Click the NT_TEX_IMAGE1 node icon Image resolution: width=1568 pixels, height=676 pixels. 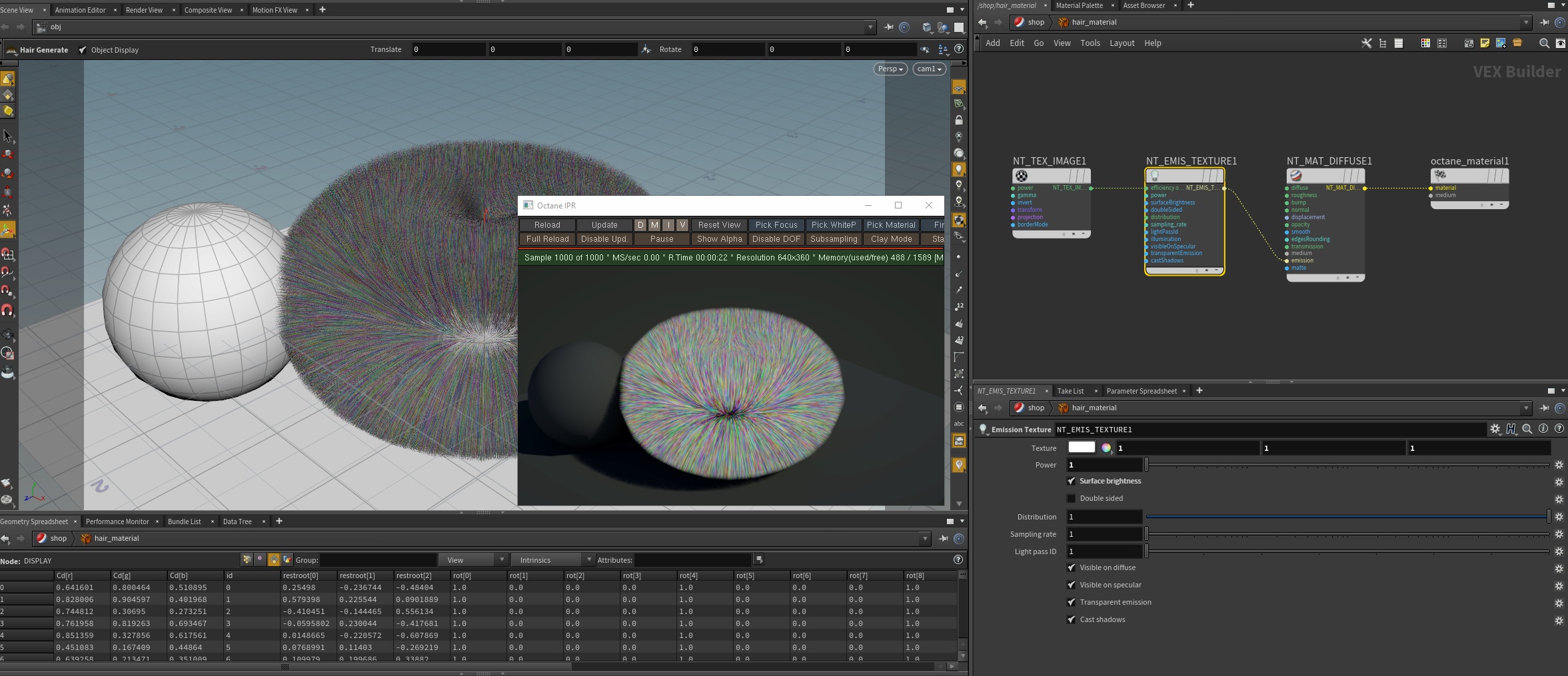click(1022, 176)
